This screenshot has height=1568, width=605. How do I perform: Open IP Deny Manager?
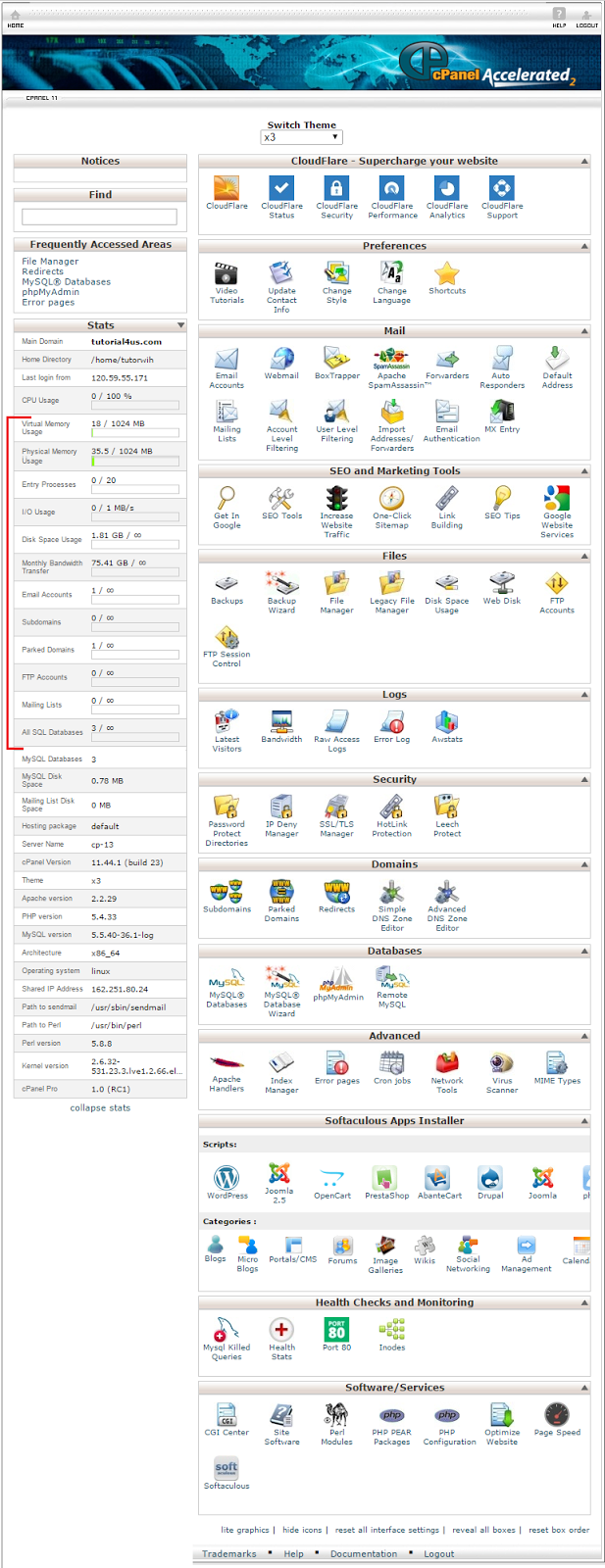click(281, 815)
